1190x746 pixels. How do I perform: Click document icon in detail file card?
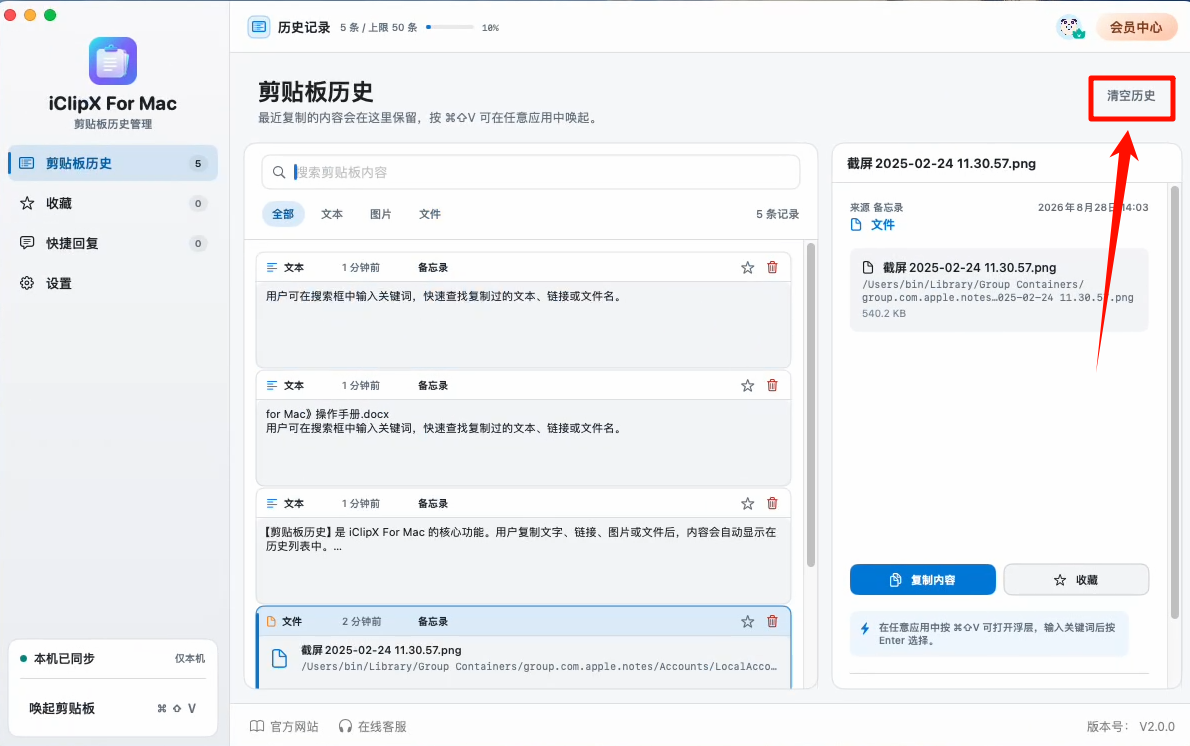[x=867, y=267]
